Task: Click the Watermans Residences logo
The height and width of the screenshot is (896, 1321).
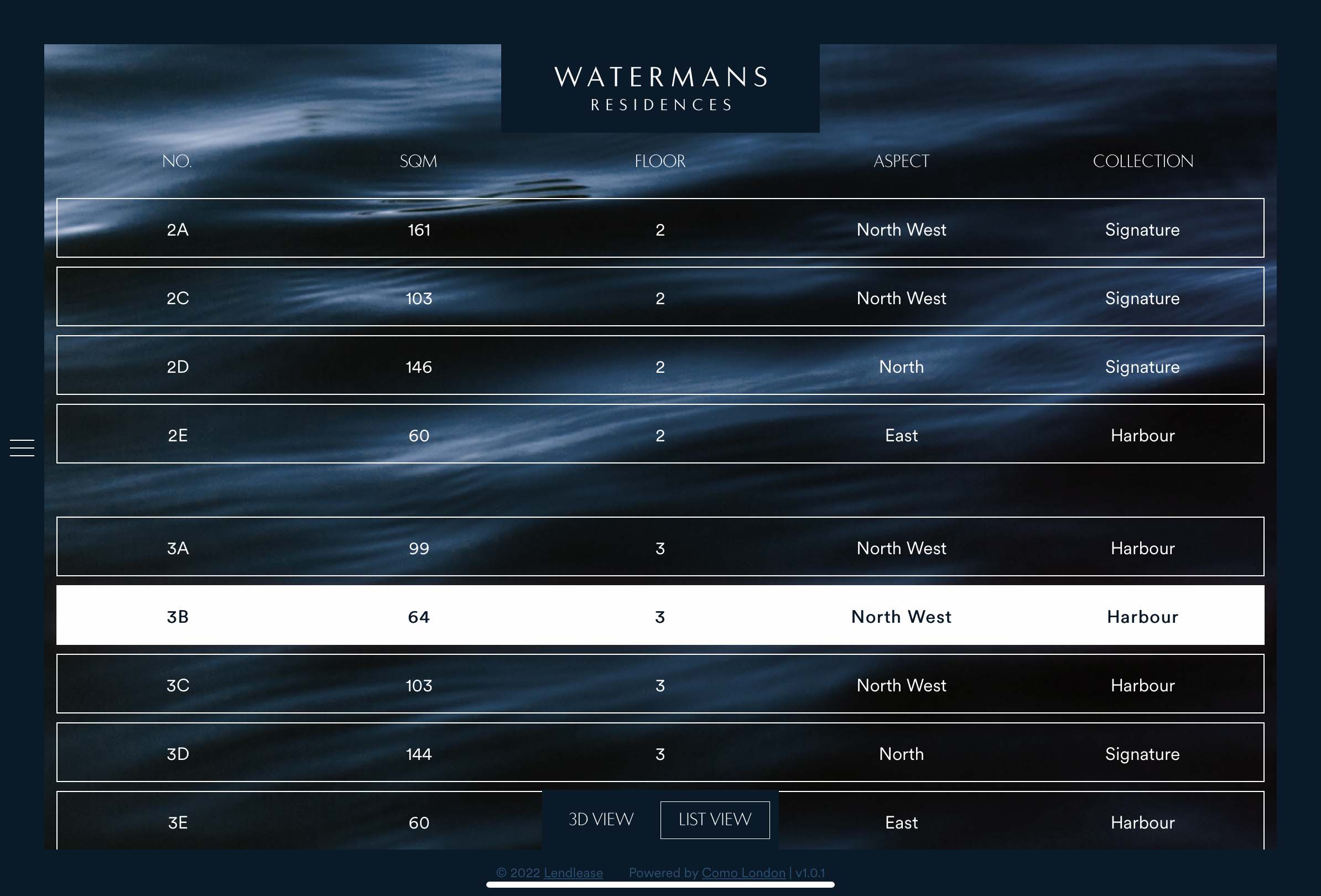Action: (660, 88)
